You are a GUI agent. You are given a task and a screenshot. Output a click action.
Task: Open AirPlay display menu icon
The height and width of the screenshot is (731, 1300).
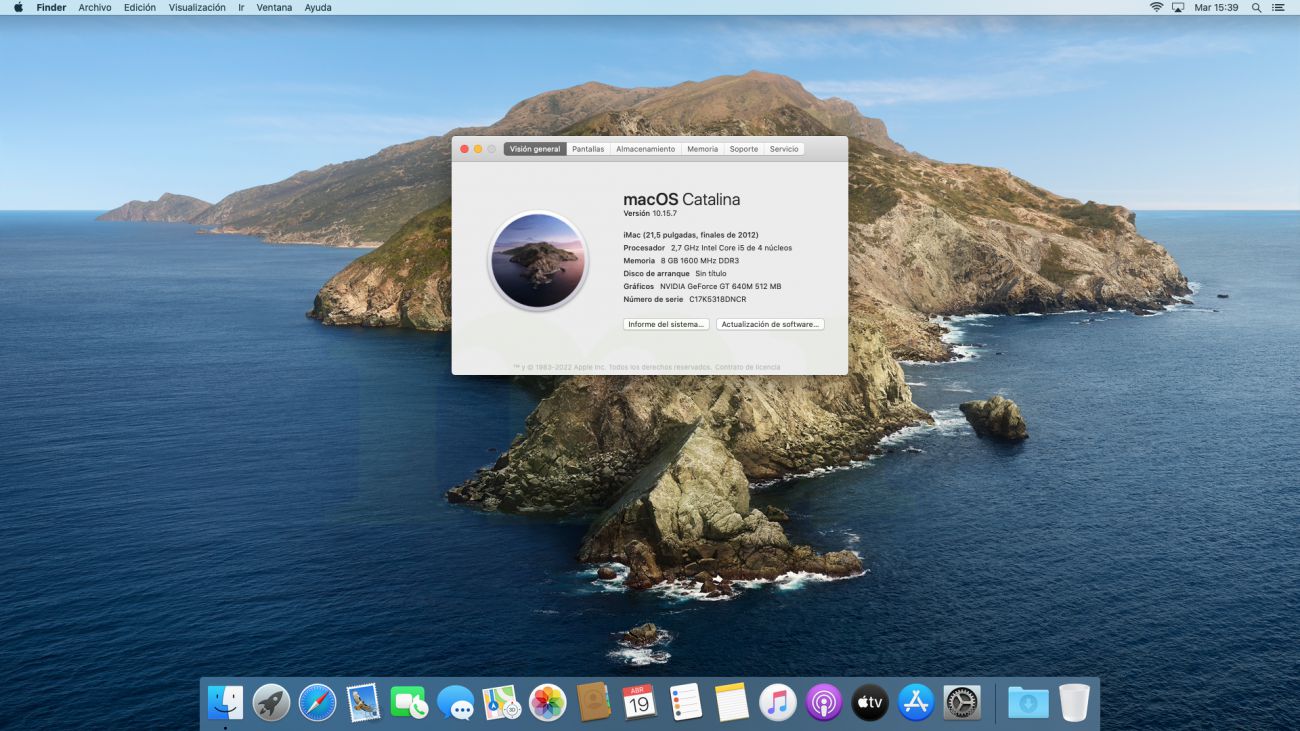(x=1177, y=7)
